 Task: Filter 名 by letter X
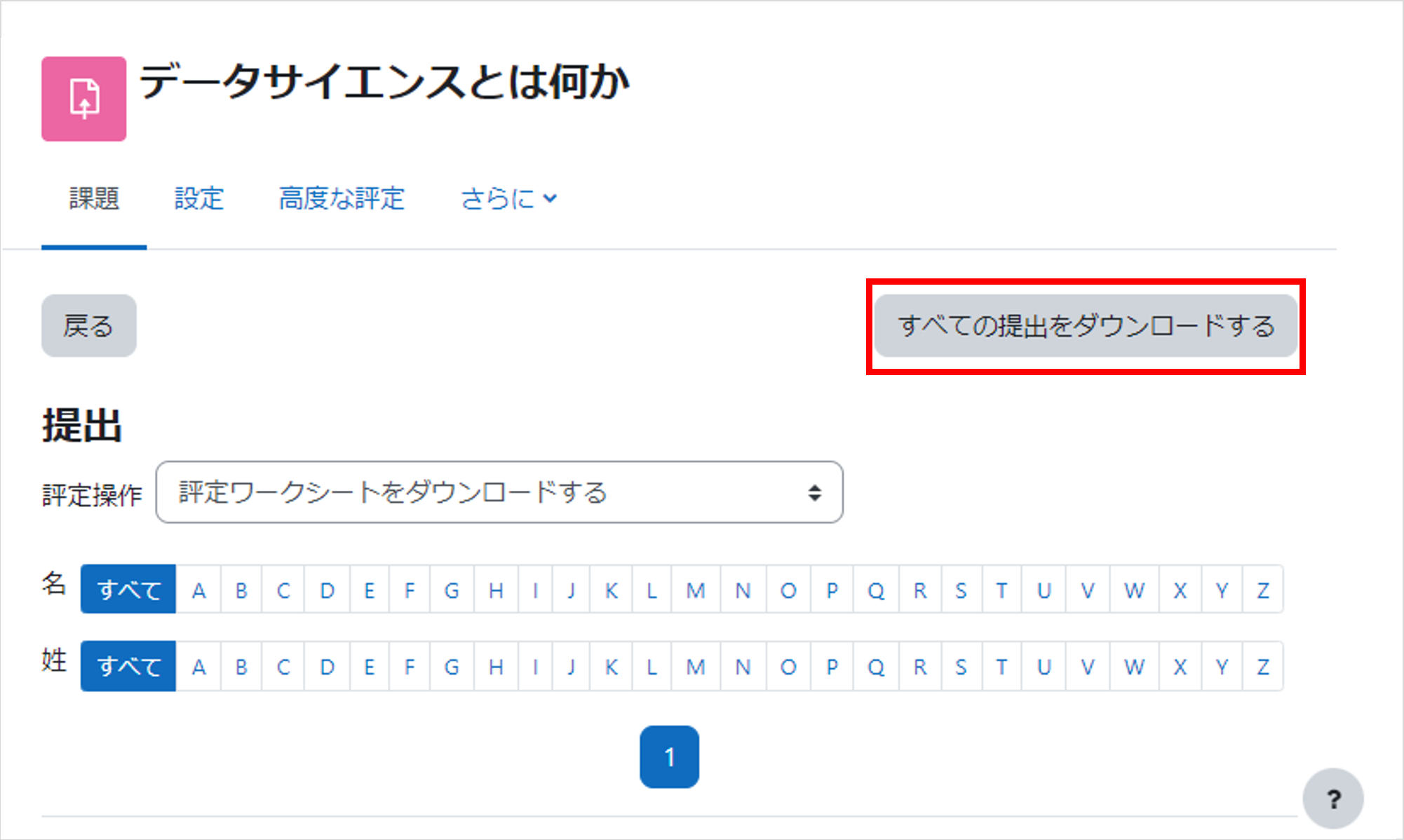tap(1180, 589)
